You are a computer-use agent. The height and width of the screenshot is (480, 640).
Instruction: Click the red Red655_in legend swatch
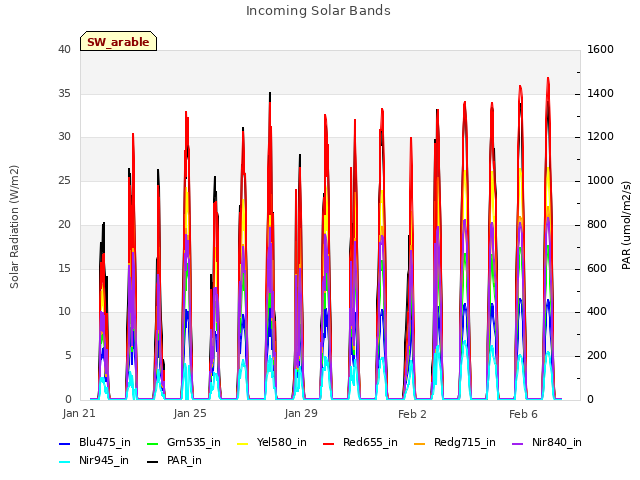(329, 444)
